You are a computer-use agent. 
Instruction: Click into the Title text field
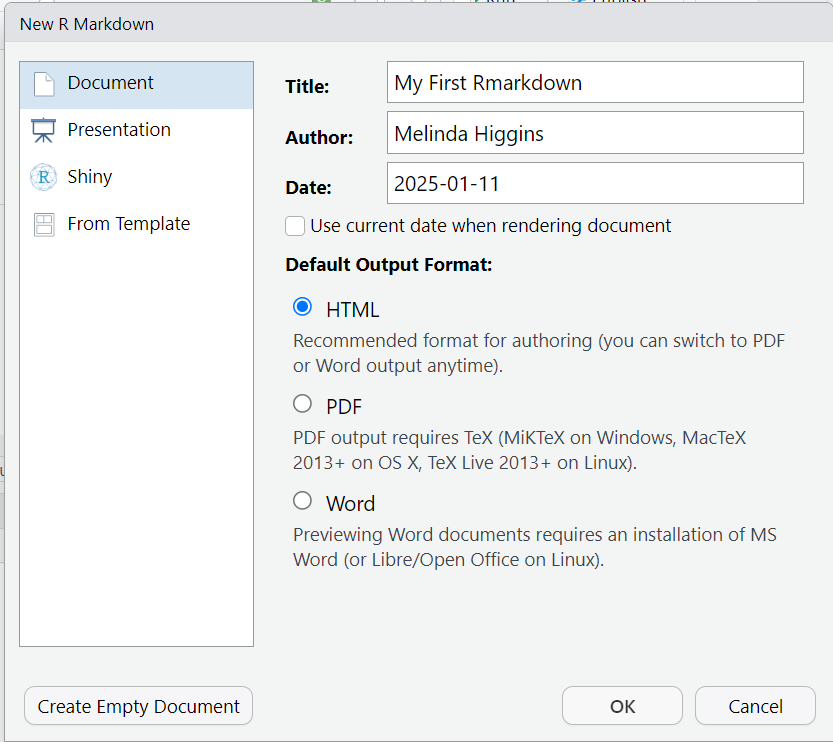[x=594, y=82]
